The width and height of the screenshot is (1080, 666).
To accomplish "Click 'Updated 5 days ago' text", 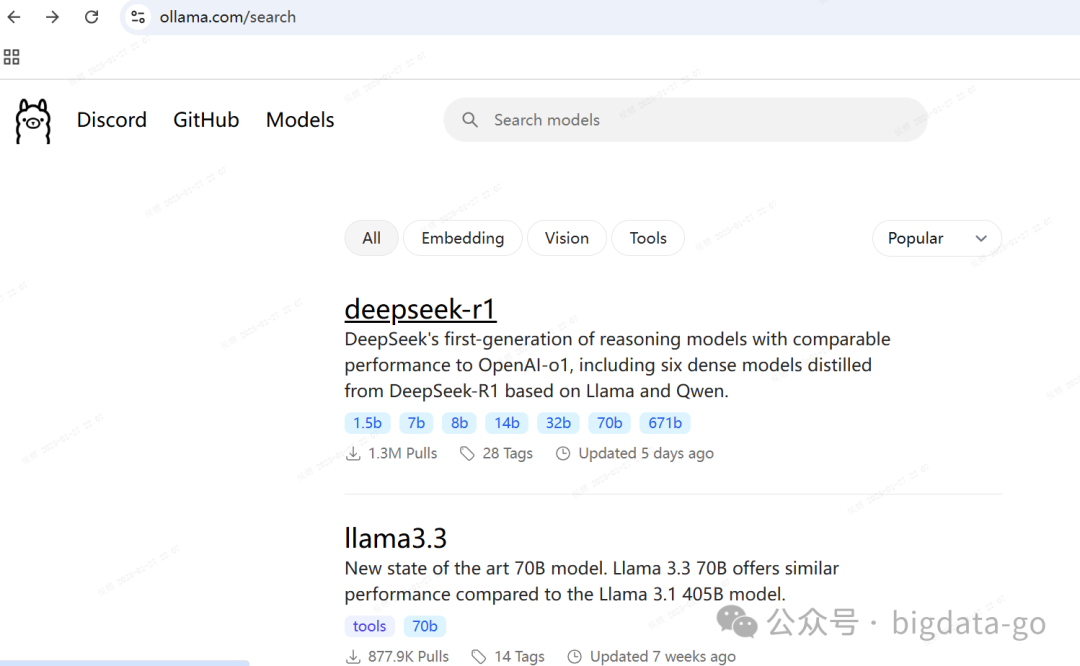I will [x=646, y=453].
